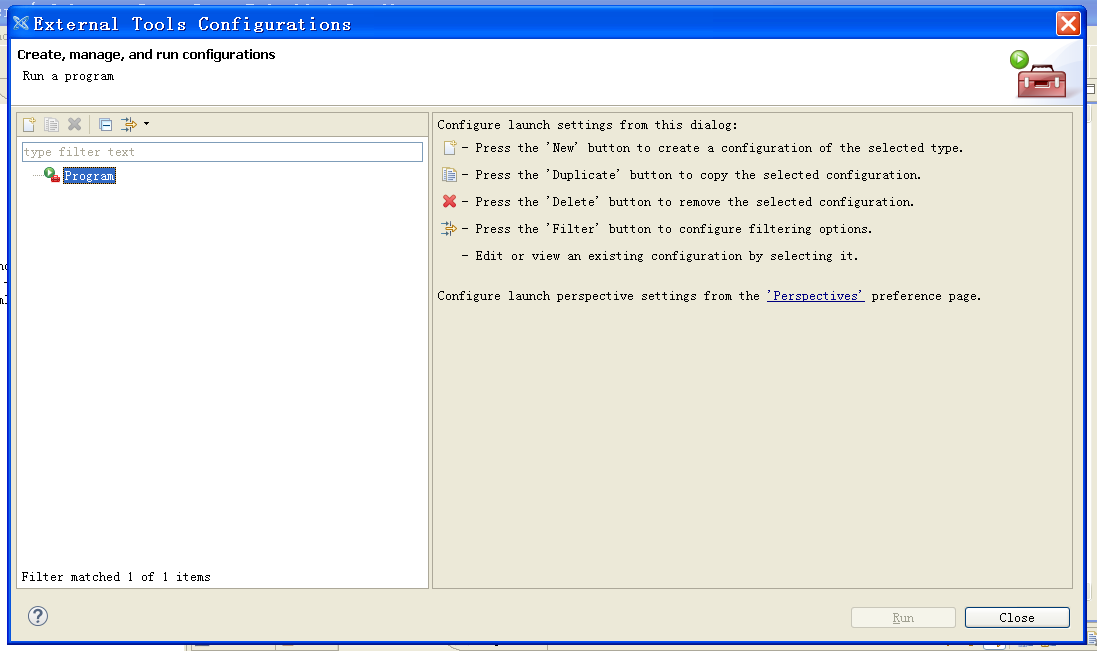Click the disabled Run button
The height and width of the screenshot is (651, 1097).
(x=902, y=617)
